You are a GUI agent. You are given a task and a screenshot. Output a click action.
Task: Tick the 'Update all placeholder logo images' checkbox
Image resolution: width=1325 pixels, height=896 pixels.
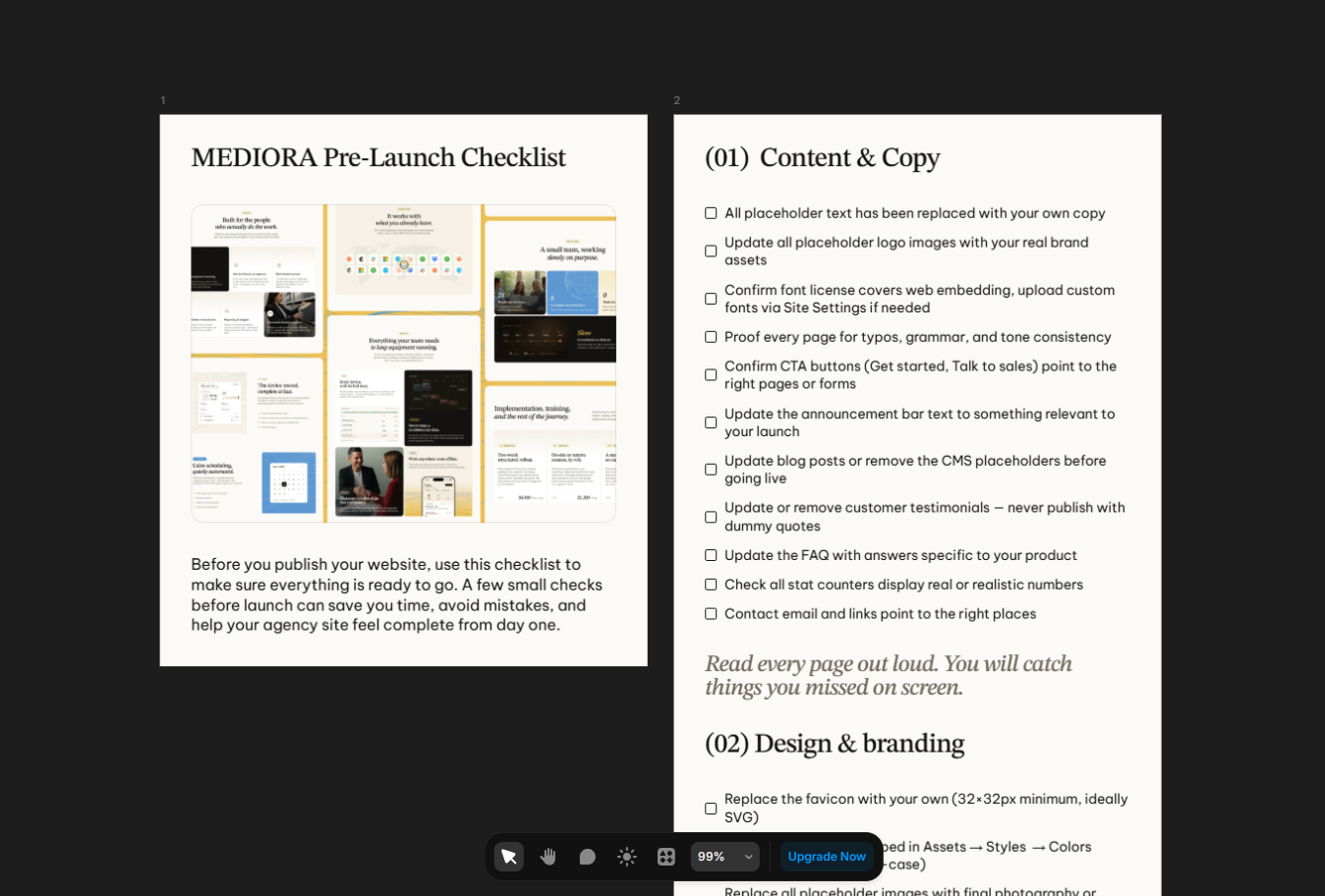[x=711, y=252]
